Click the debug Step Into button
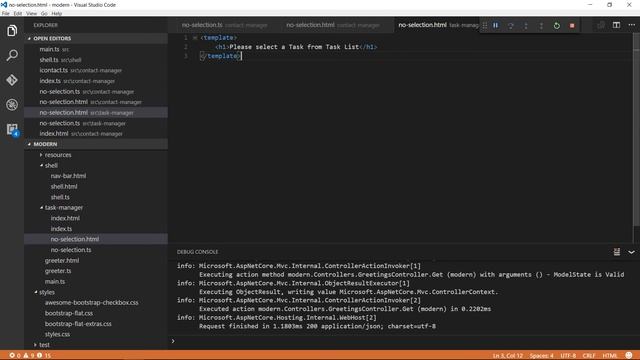640x360 pixels. click(526, 25)
